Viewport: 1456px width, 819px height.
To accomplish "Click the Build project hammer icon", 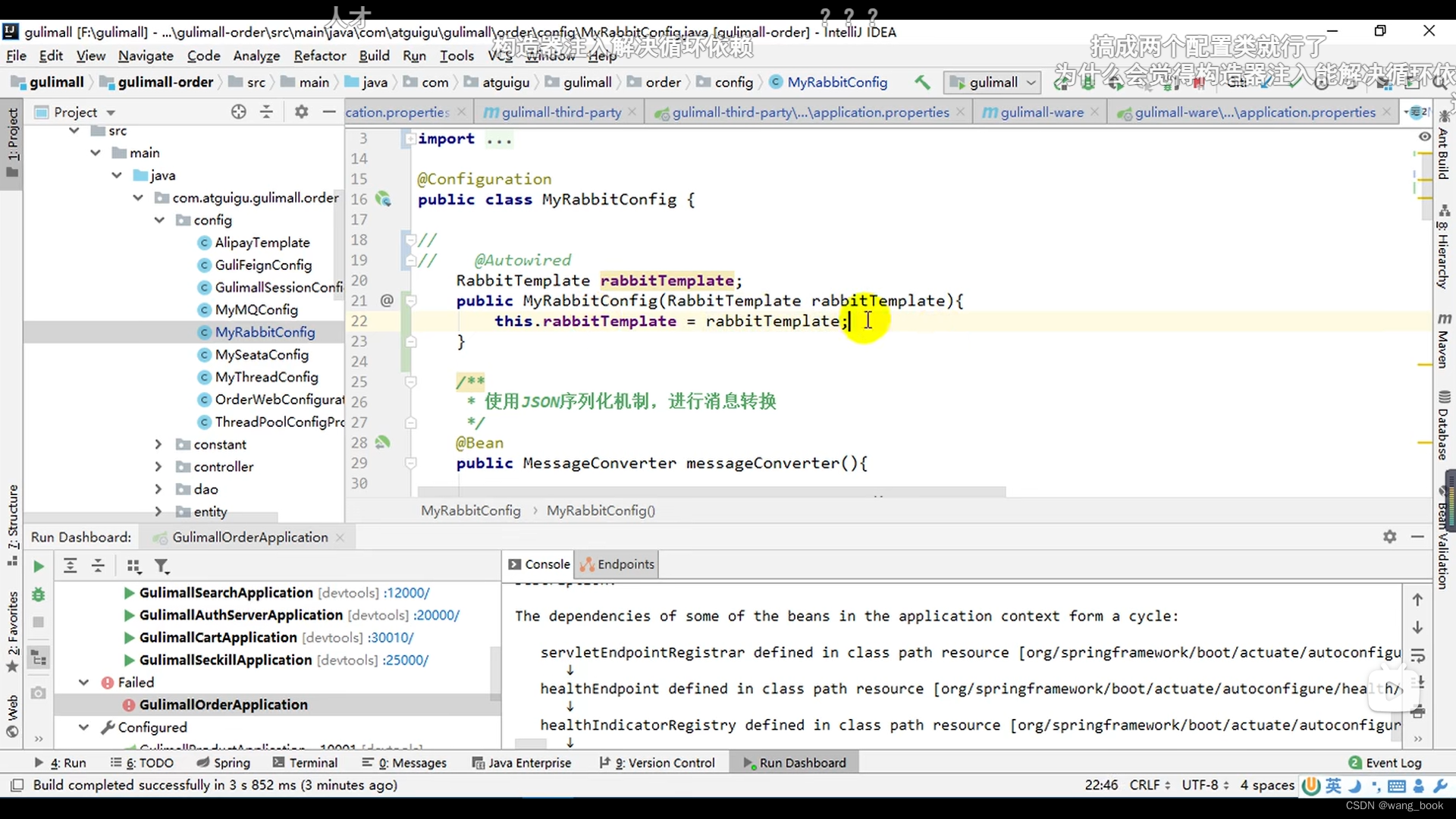I will coord(922,82).
